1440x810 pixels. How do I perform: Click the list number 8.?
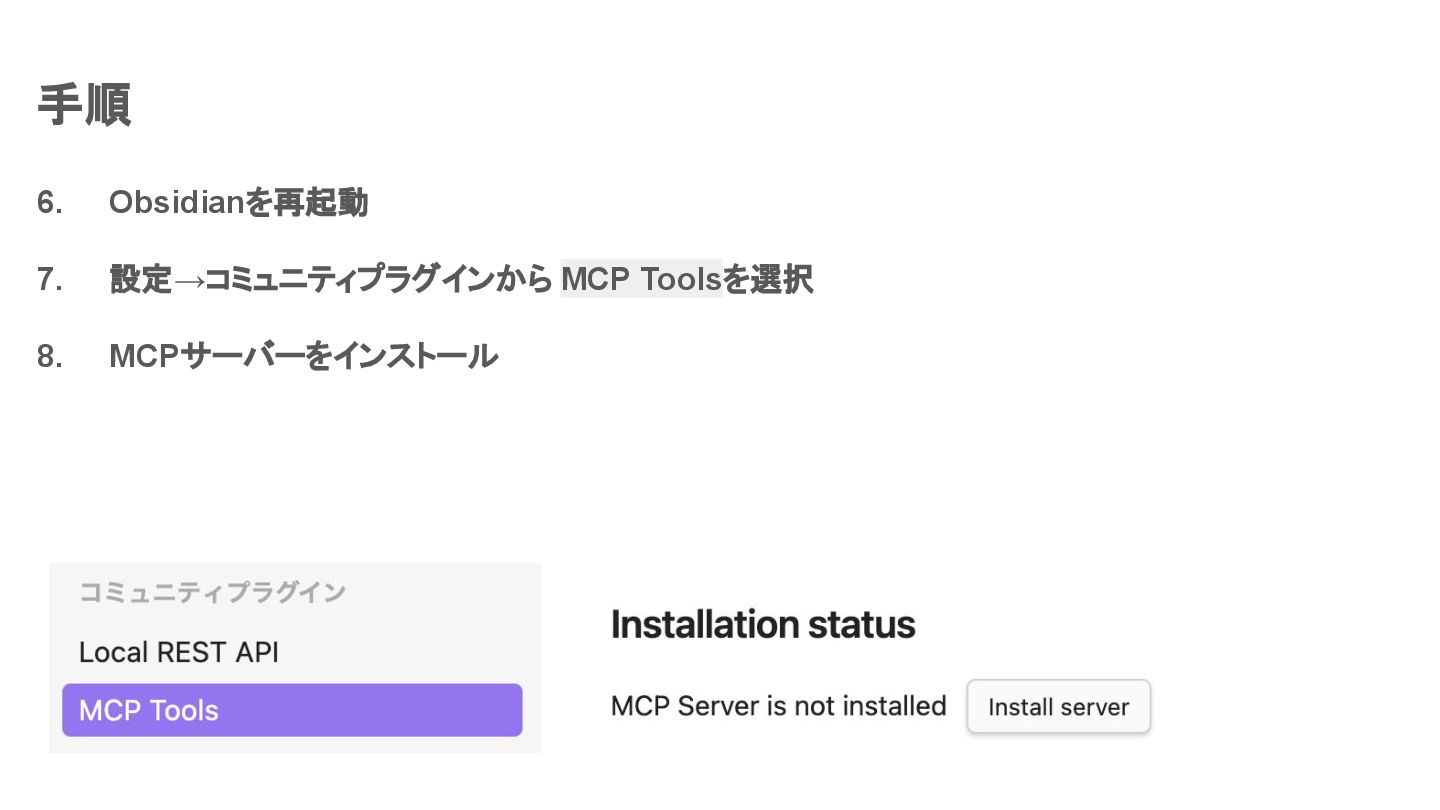pos(50,355)
